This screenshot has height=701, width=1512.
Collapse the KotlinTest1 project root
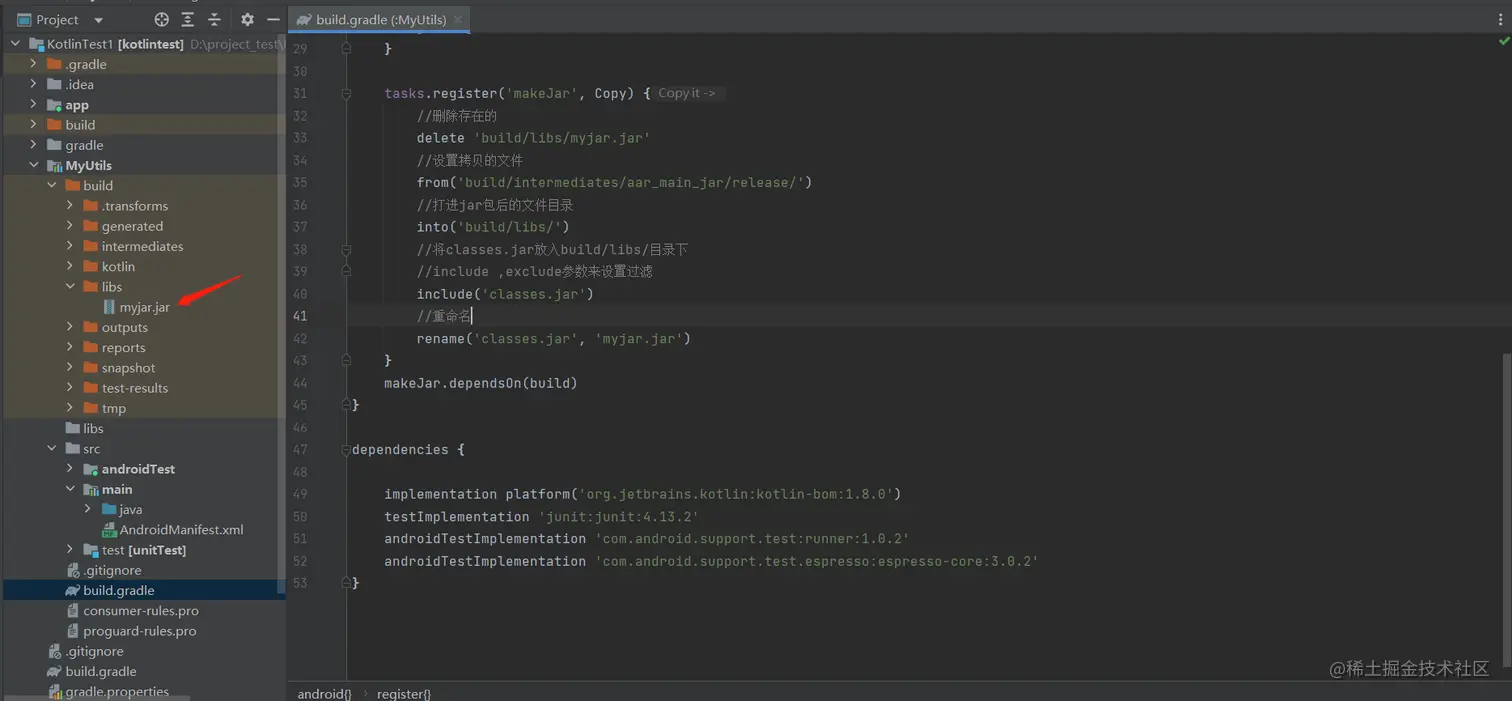point(15,44)
